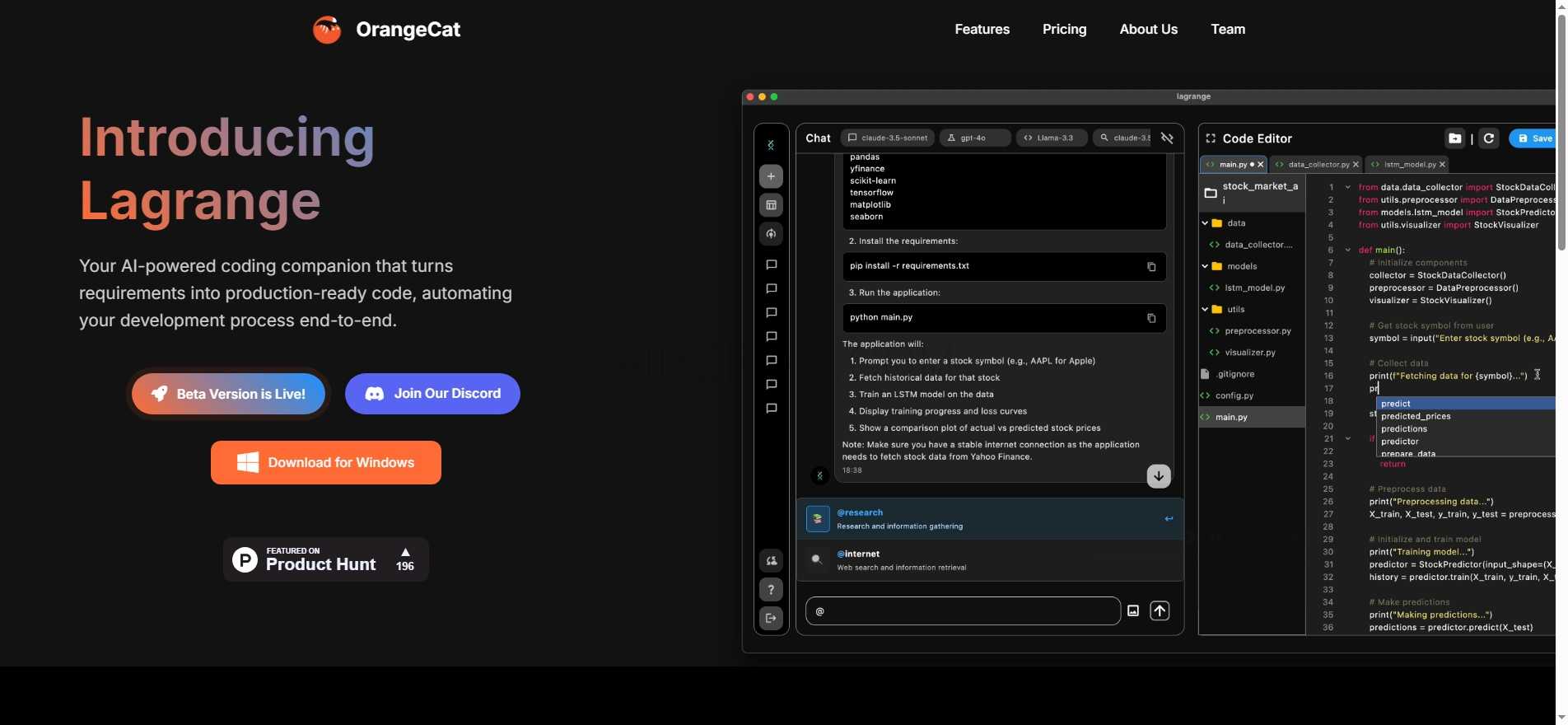1568x725 pixels.
Task: Click the page vertical scrollbar
Action: 1561,132
